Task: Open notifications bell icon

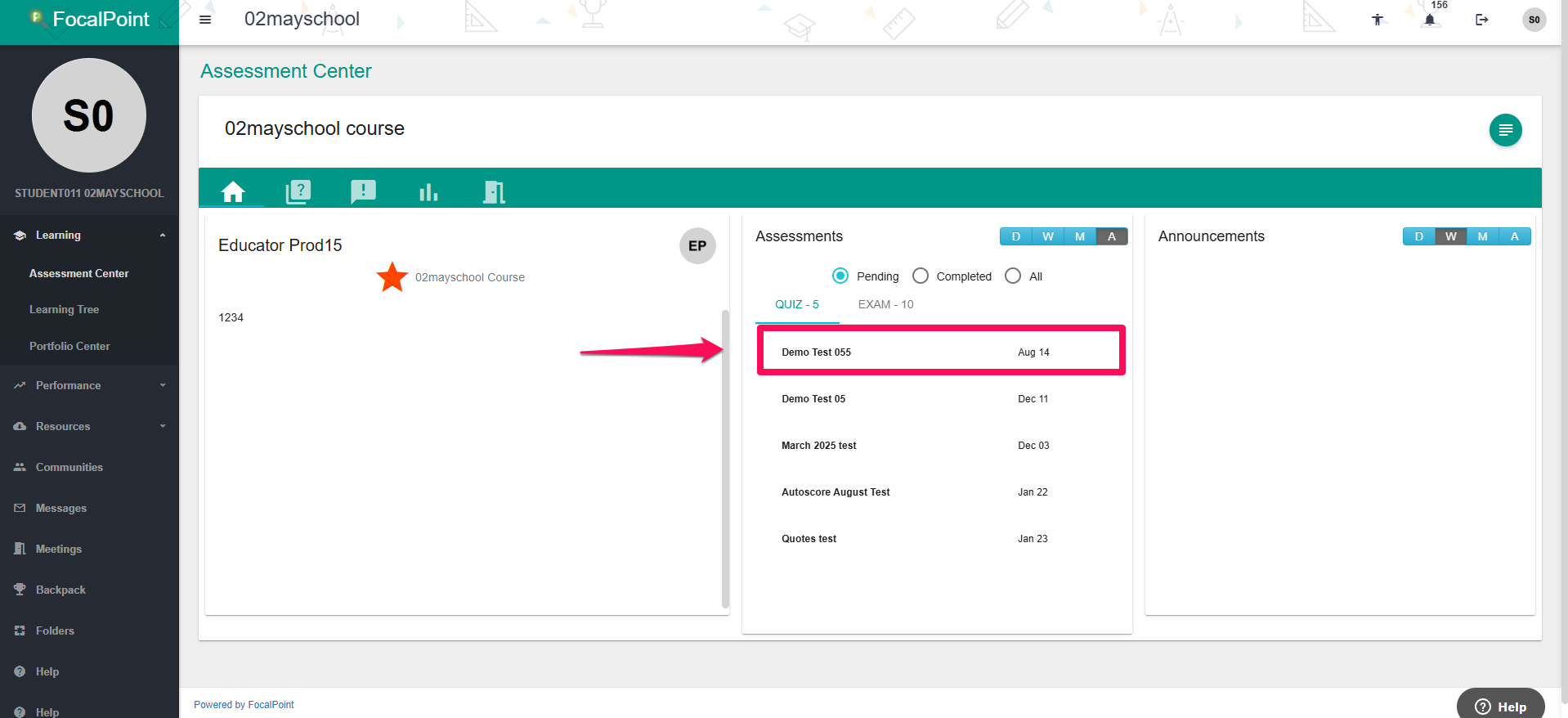Action: (x=1430, y=20)
